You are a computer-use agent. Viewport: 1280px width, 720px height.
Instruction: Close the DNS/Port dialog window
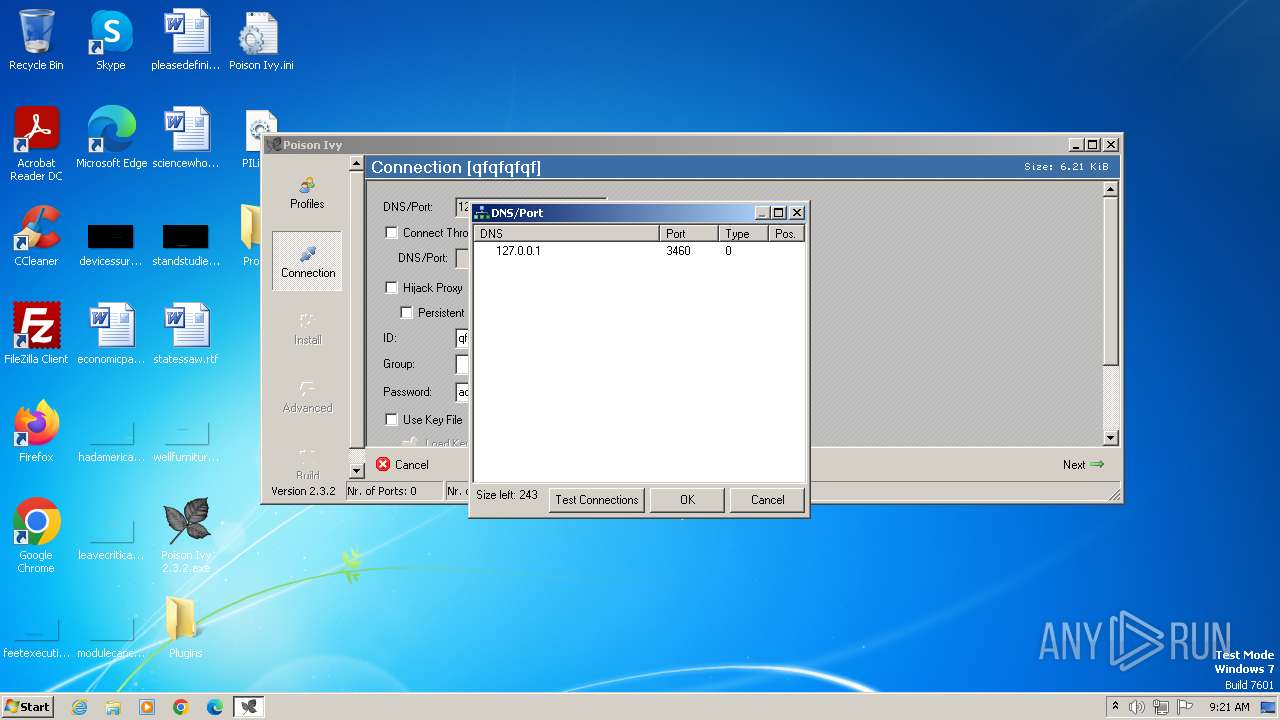click(797, 213)
